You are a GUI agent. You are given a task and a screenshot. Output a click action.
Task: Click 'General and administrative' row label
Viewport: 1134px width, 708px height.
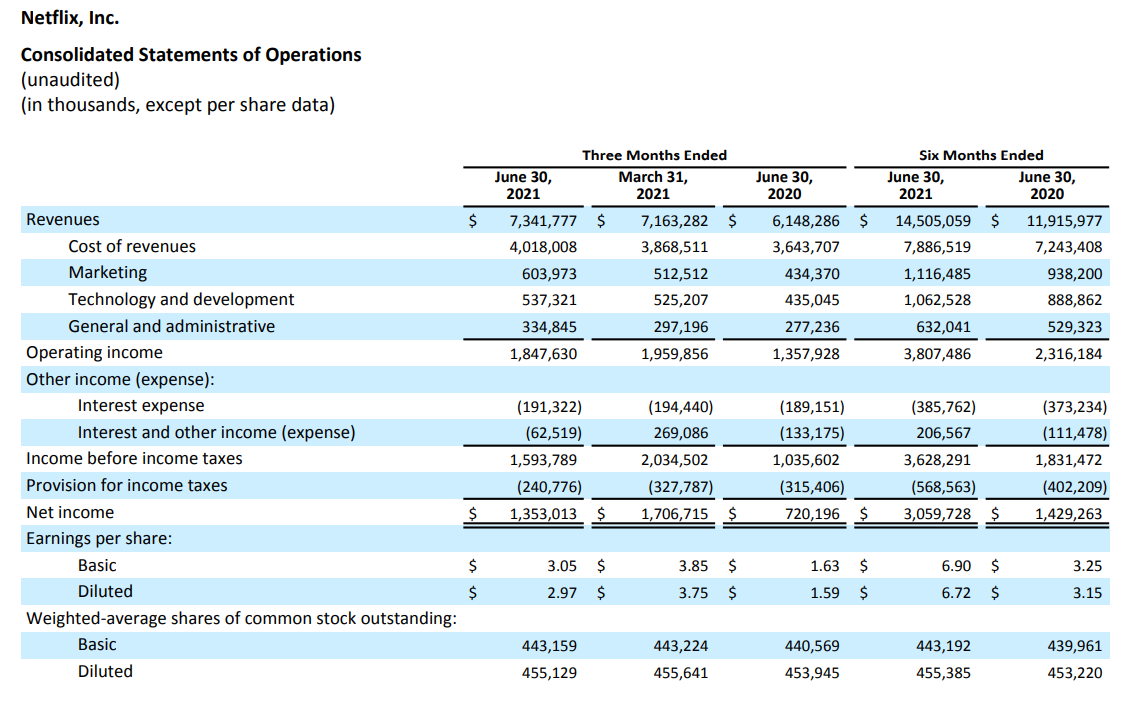tap(172, 326)
